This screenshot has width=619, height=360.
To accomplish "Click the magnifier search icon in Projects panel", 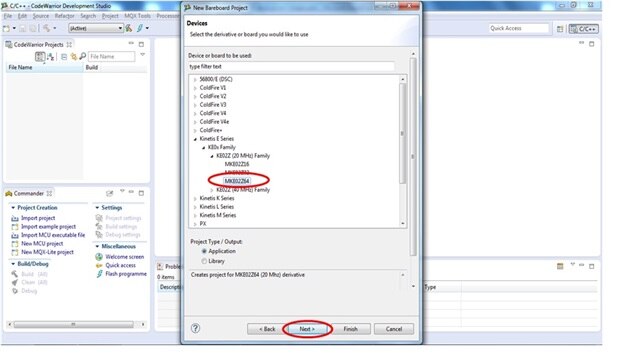I will (83, 56).
